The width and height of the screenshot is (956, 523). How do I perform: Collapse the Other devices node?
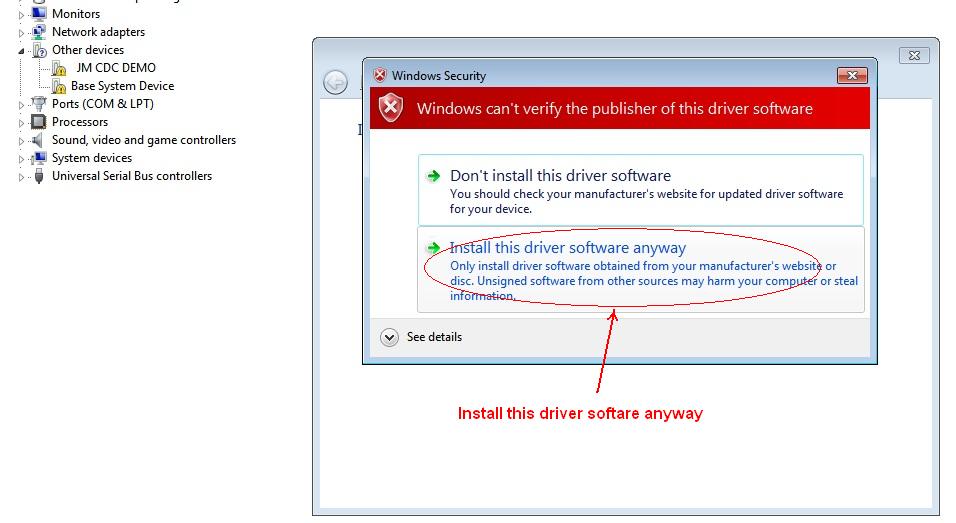(x=21, y=51)
